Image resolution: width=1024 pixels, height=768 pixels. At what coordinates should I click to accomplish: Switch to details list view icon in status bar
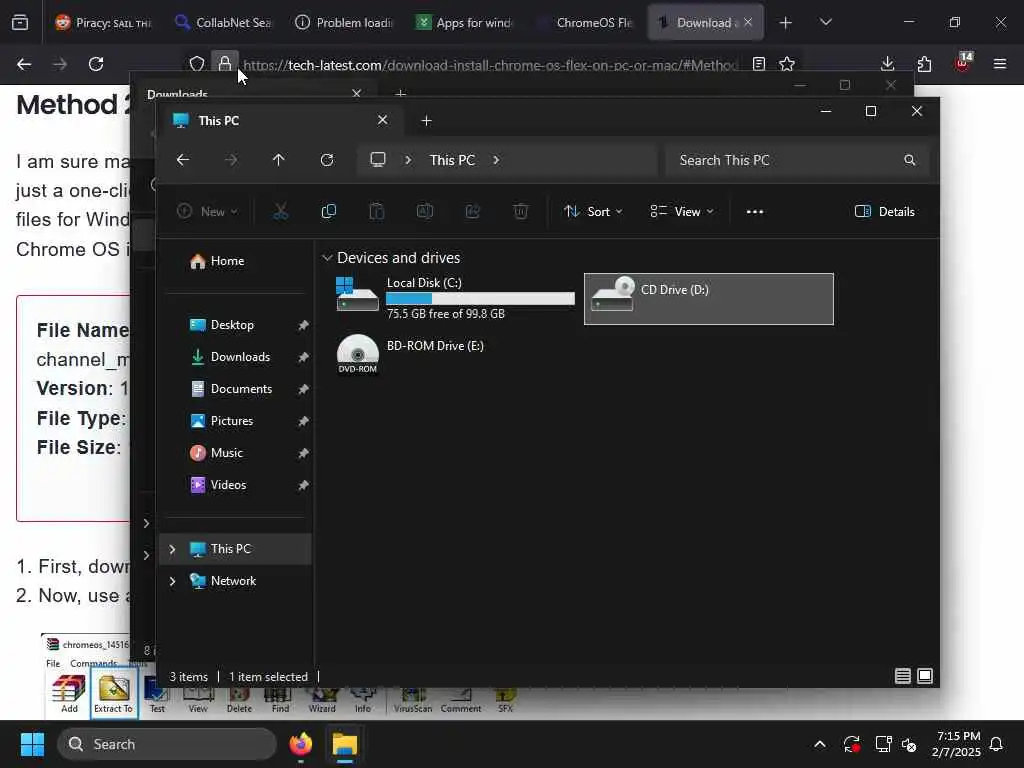903,676
